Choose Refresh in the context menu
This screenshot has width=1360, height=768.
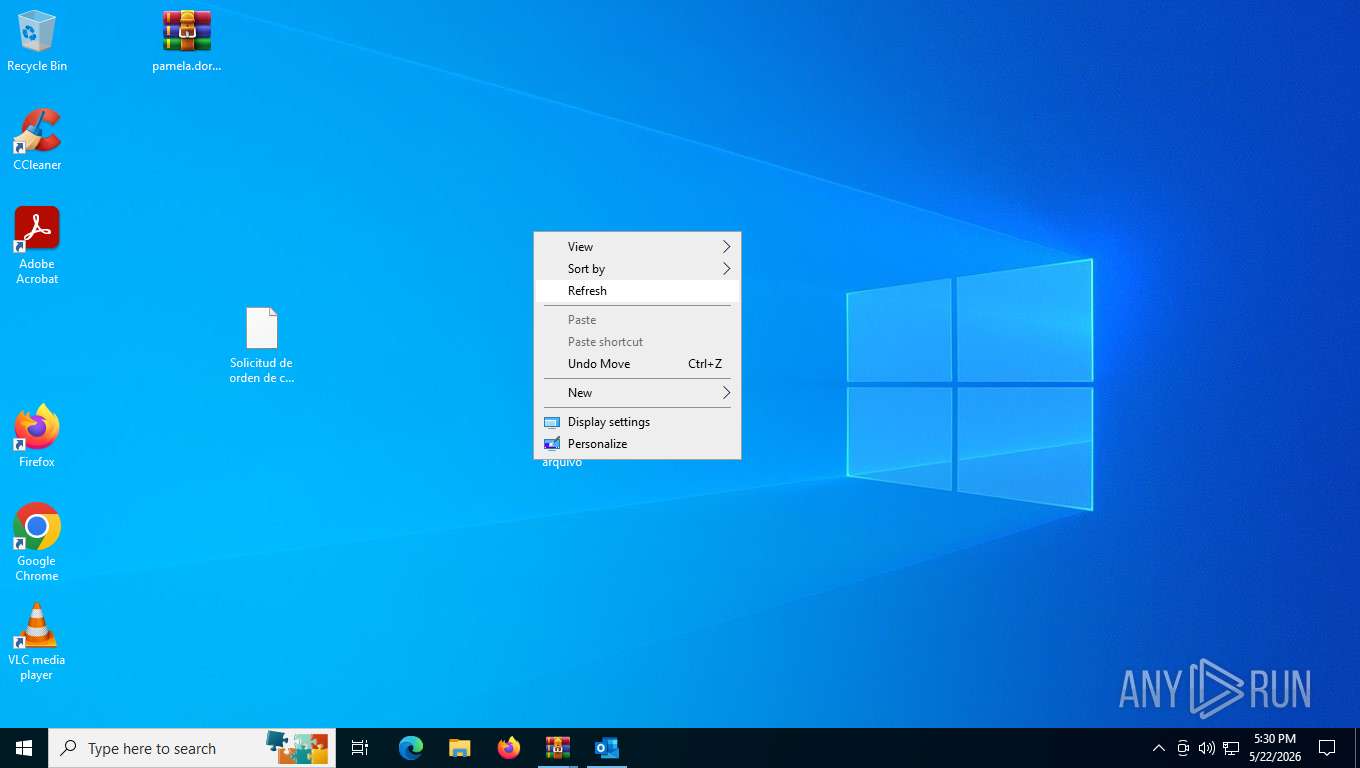(x=638, y=291)
